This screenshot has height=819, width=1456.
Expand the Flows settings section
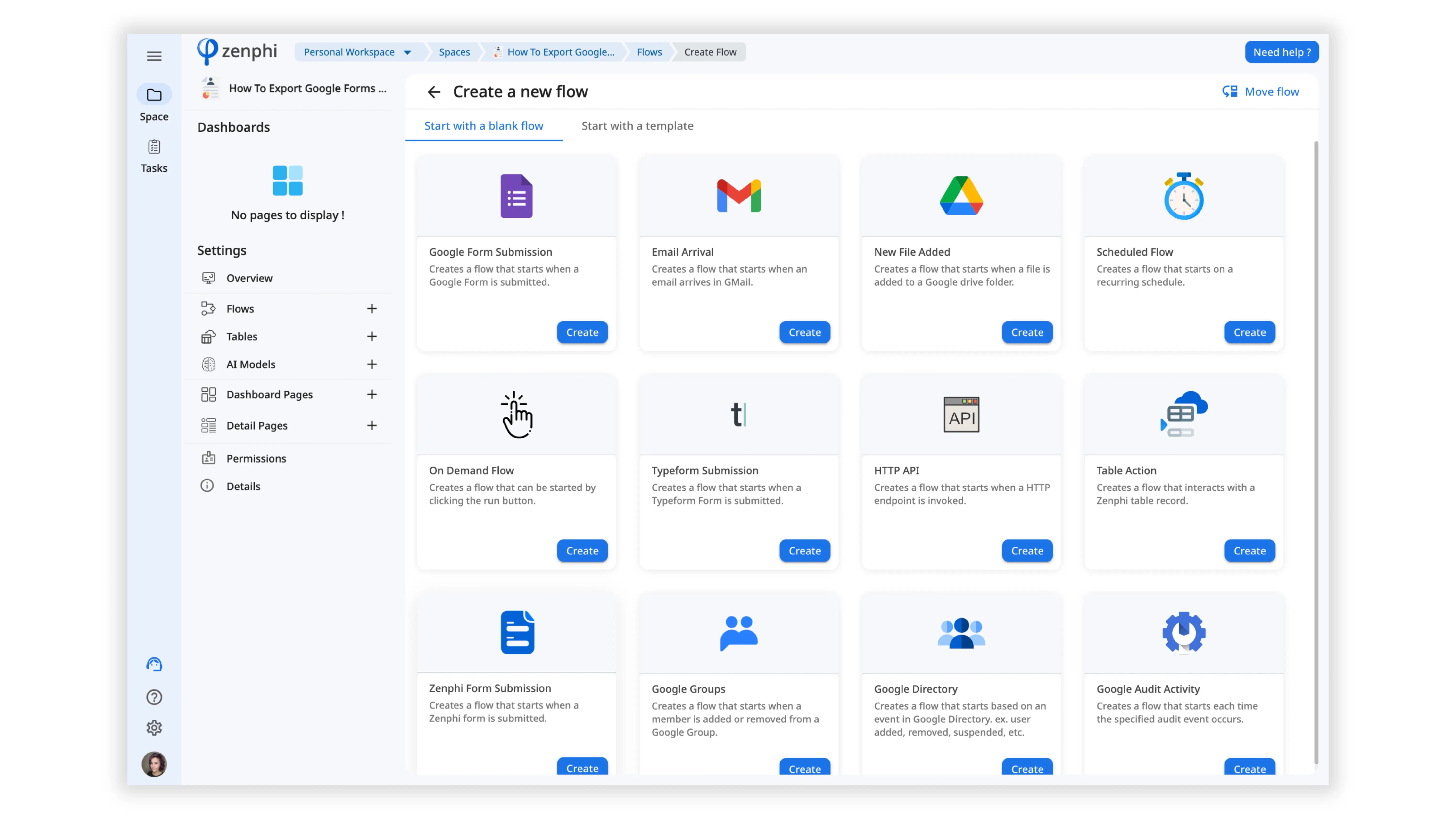coord(371,308)
